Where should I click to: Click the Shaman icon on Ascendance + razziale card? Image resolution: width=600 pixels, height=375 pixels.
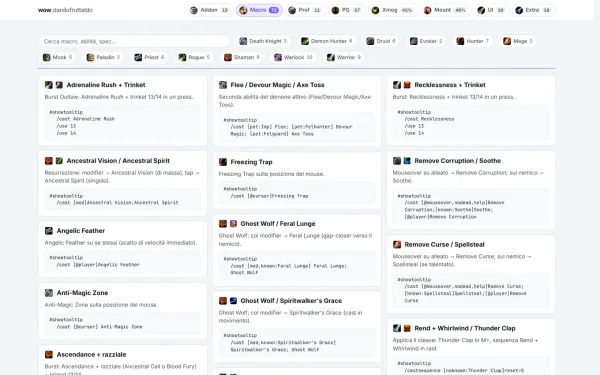click(x=49, y=355)
